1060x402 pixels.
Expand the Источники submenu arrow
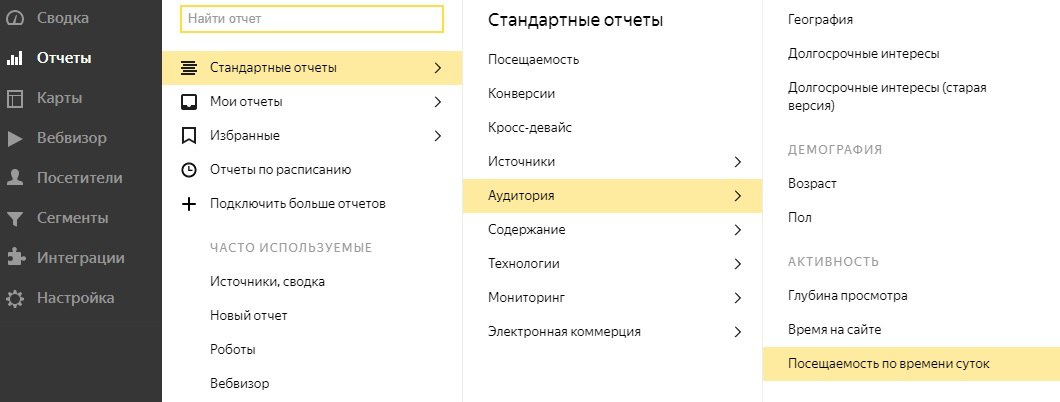click(x=738, y=162)
